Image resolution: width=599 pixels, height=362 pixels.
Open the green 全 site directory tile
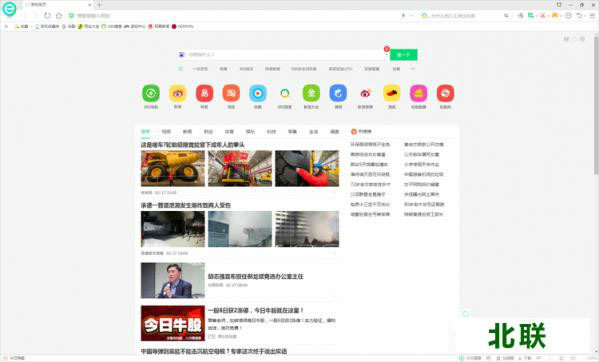coord(311,93)
